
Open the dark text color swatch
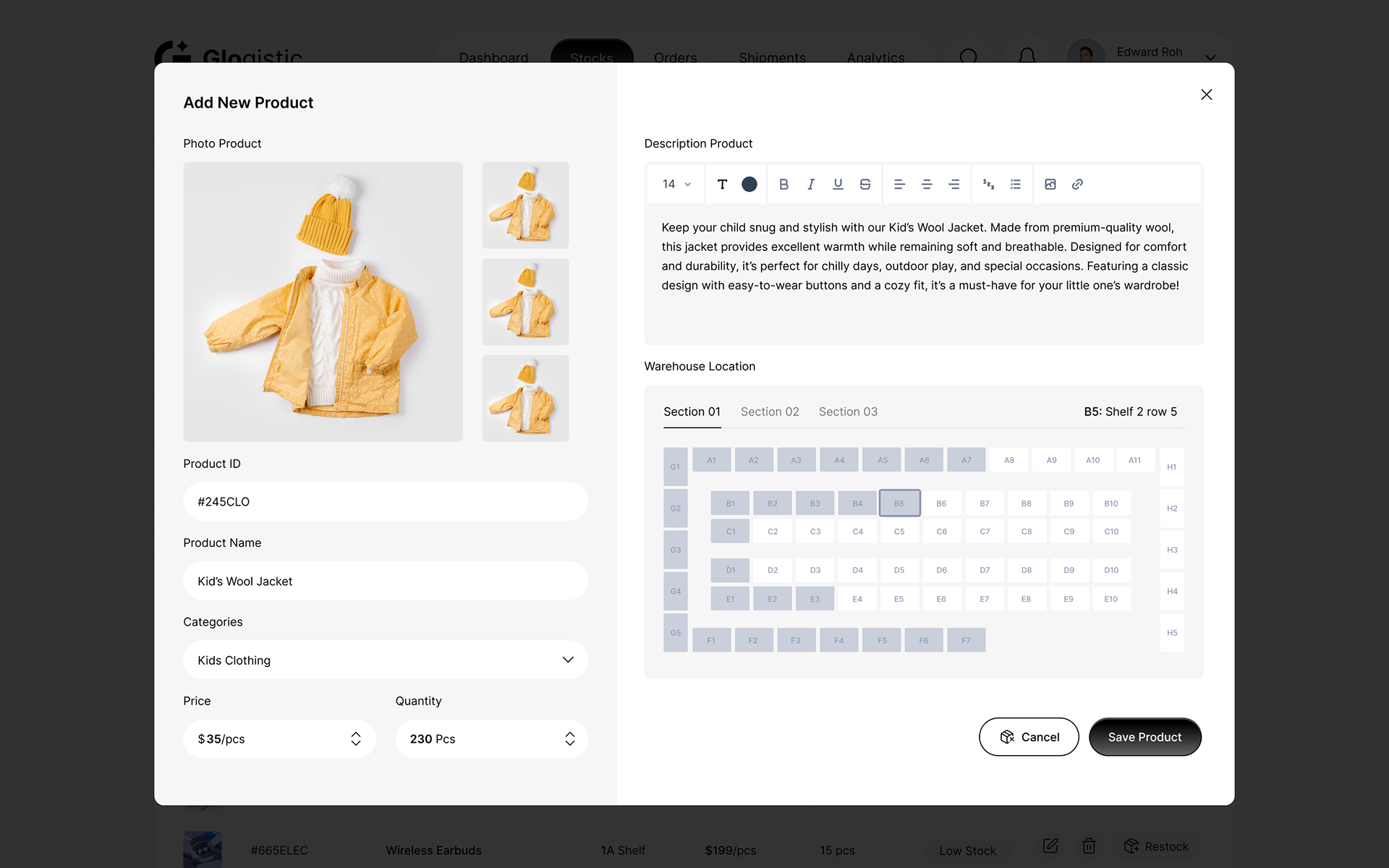(749, 184)
